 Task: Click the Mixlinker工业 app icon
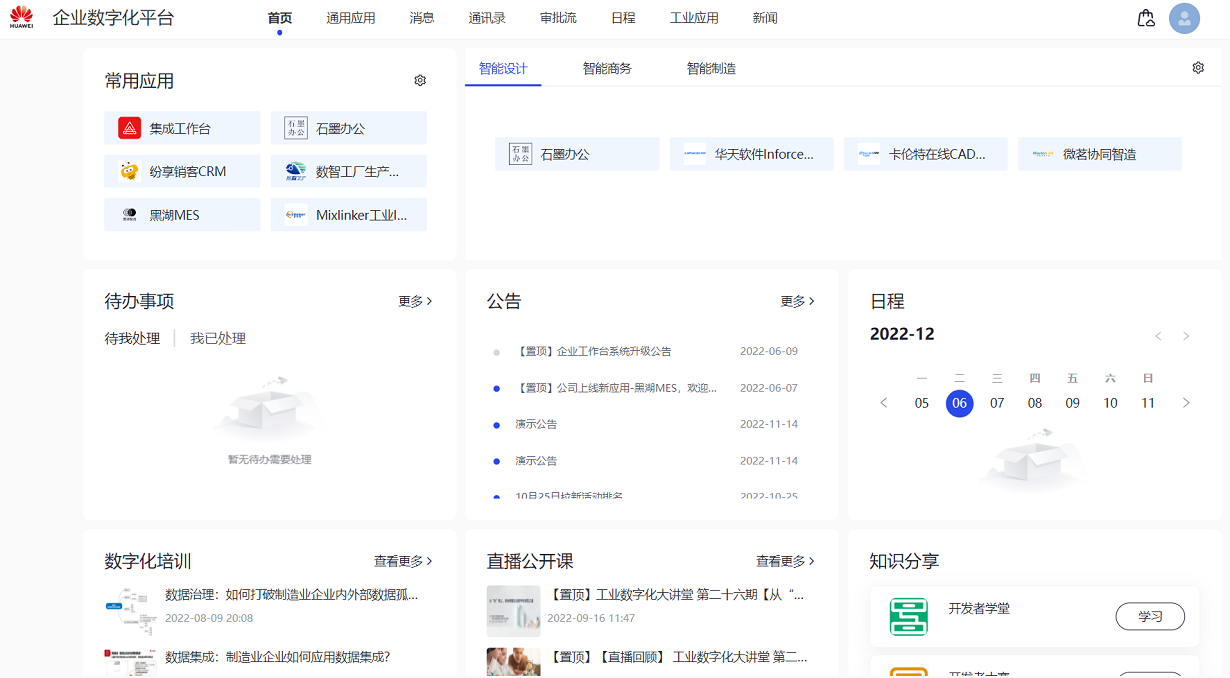coord(296,215)
